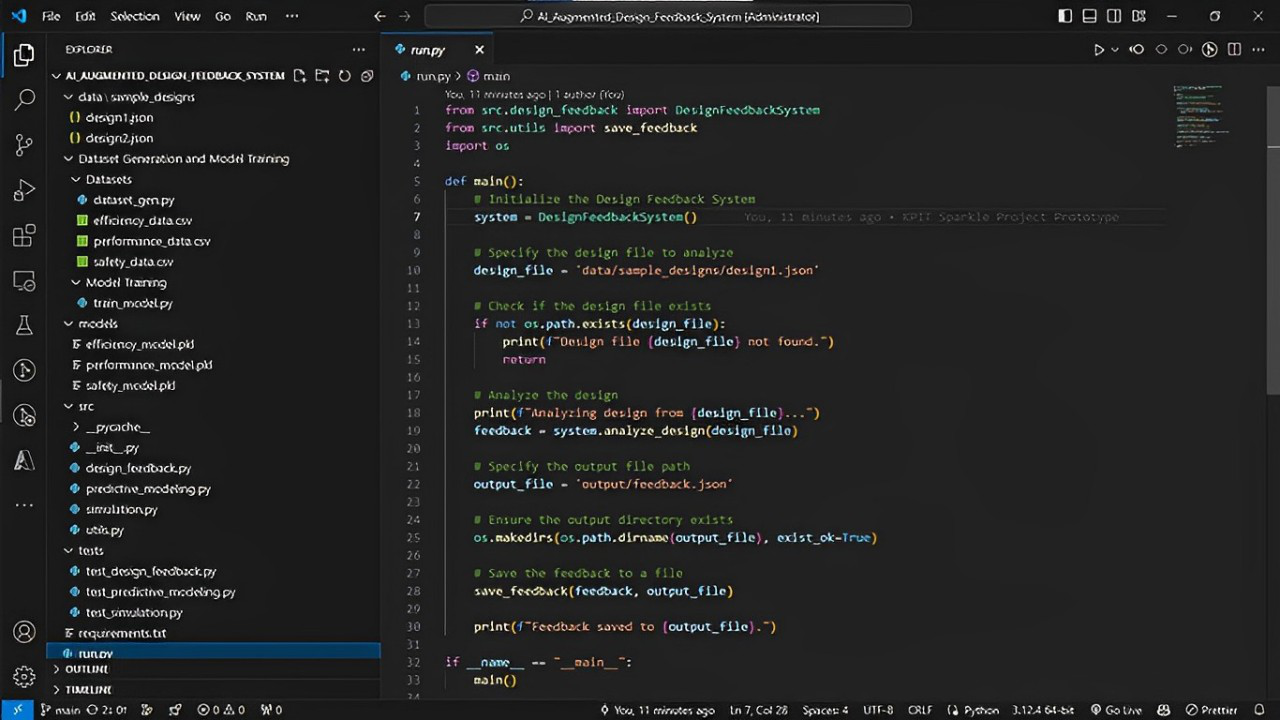Click the code minimap preview
Image resolution: width=1280 pixels, height=720 pixels.
[1203, 115]
